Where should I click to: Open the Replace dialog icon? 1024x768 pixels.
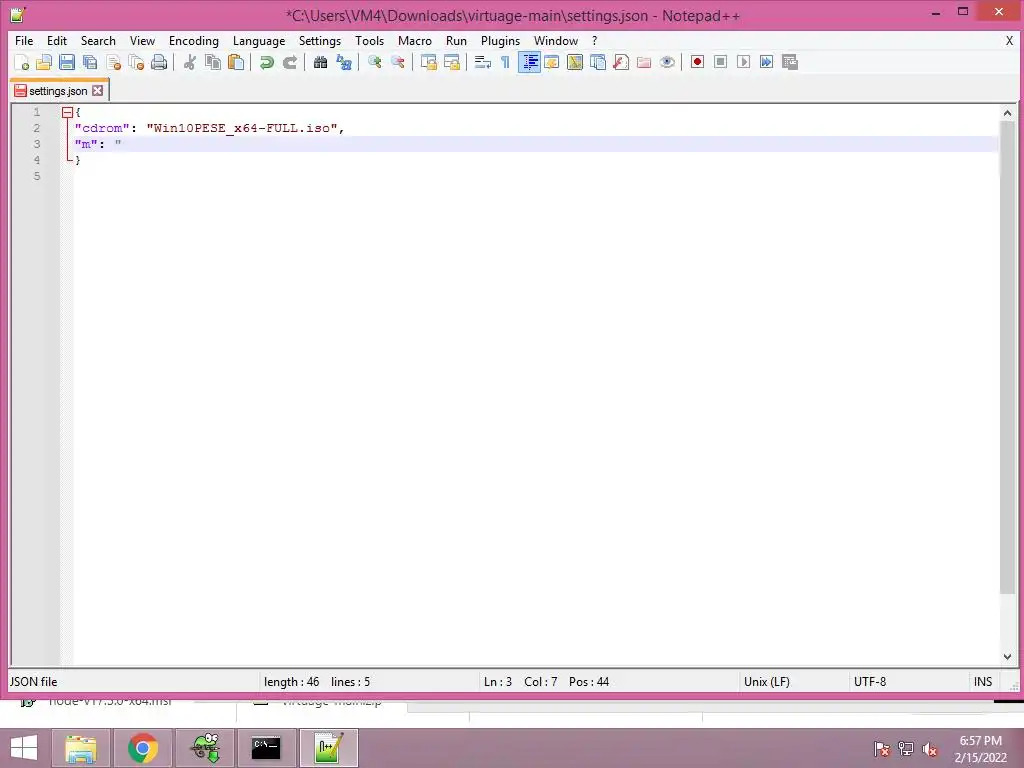point(344,63)
